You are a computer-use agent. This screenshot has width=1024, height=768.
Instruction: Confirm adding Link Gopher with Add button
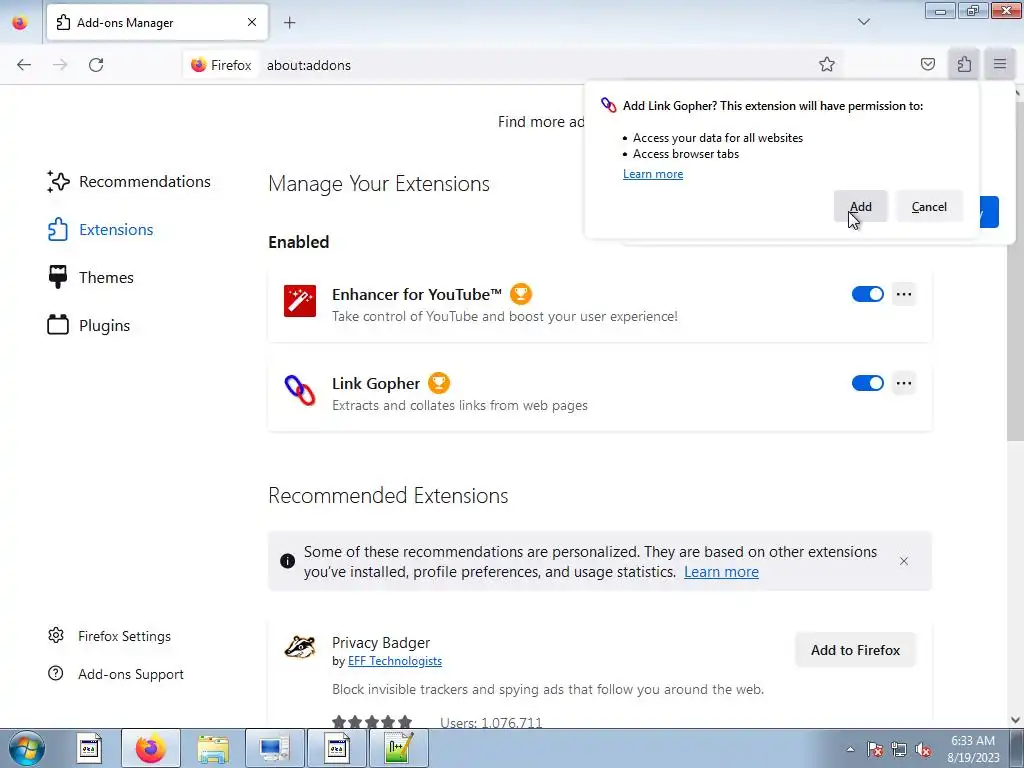point(860,206)
